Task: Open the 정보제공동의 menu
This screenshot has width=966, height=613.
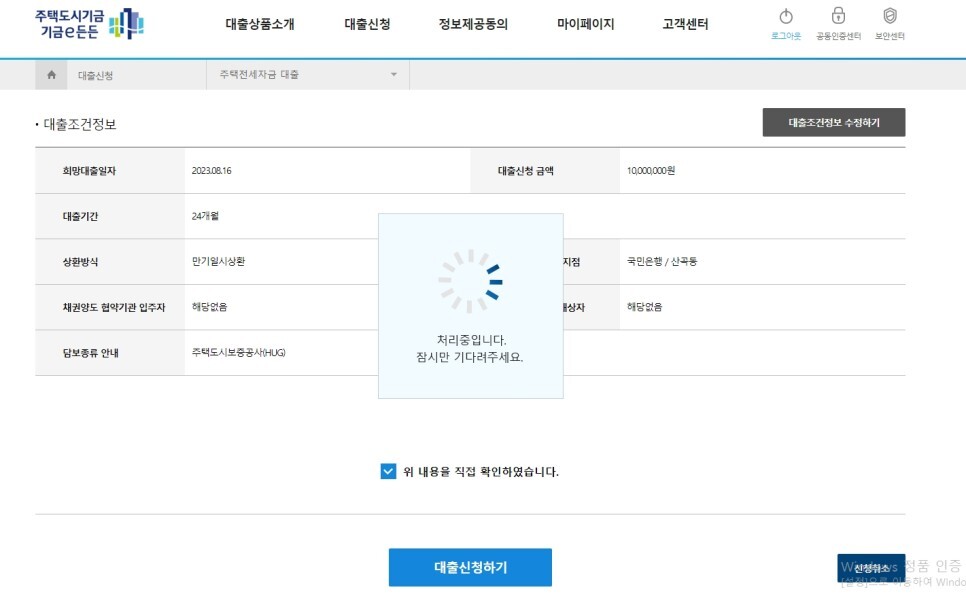Action: 474,24
